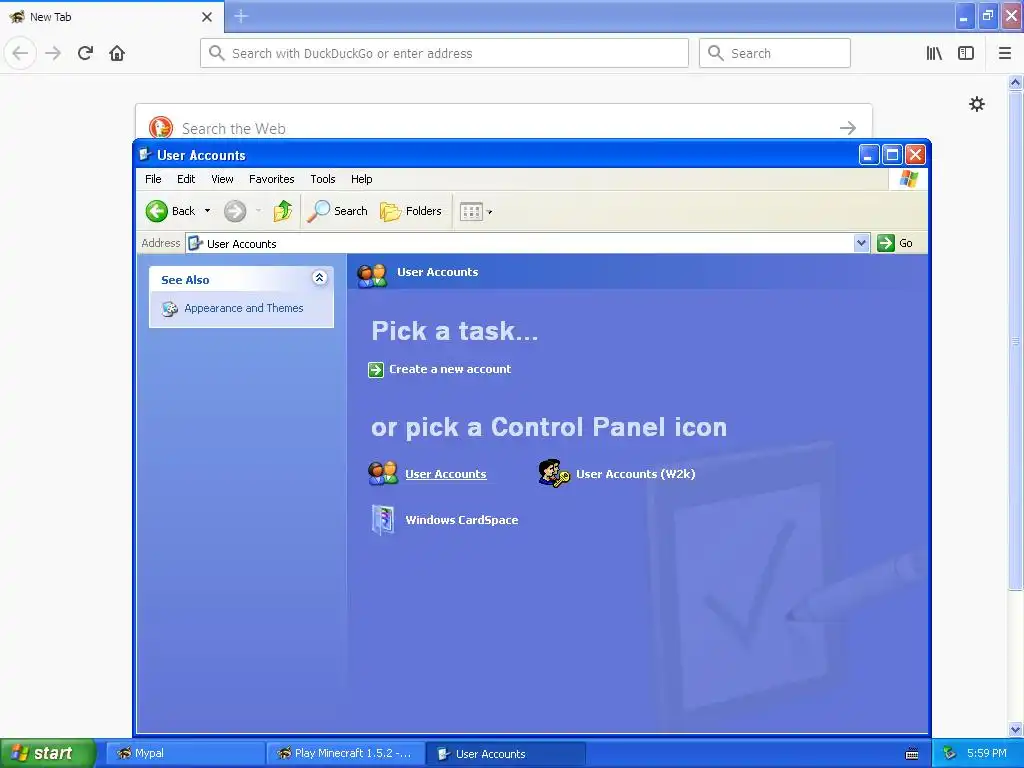Submit web search with arrow icon

(848, 128)
